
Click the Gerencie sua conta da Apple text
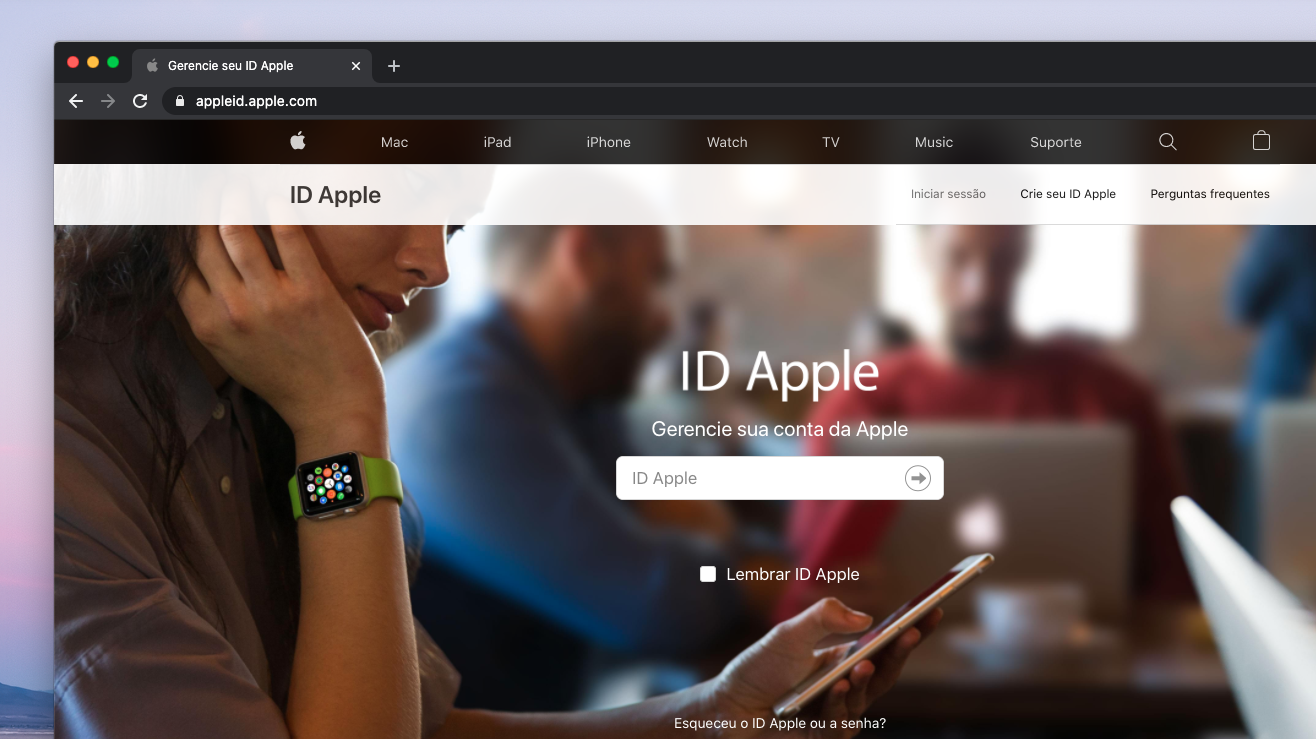tap(780, 429)
